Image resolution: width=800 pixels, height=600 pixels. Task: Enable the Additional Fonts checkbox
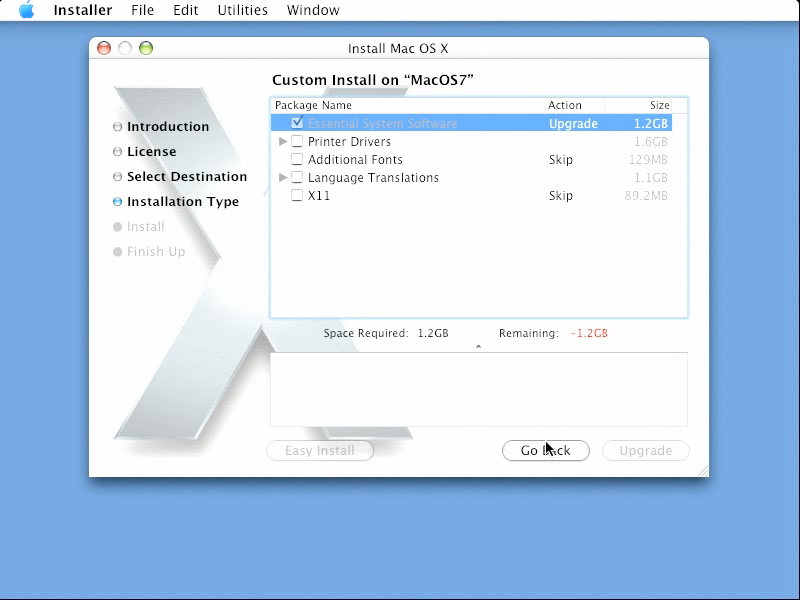coord(297,159)
